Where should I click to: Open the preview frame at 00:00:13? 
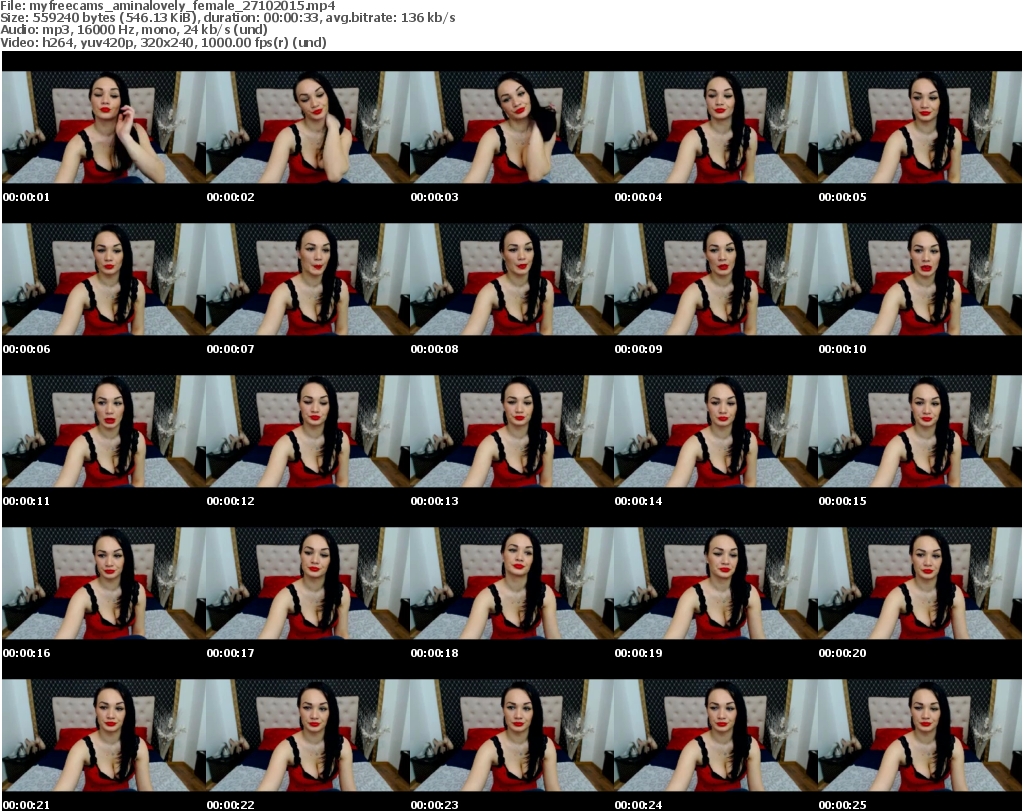pyautogui.click(x=512, y=432)
